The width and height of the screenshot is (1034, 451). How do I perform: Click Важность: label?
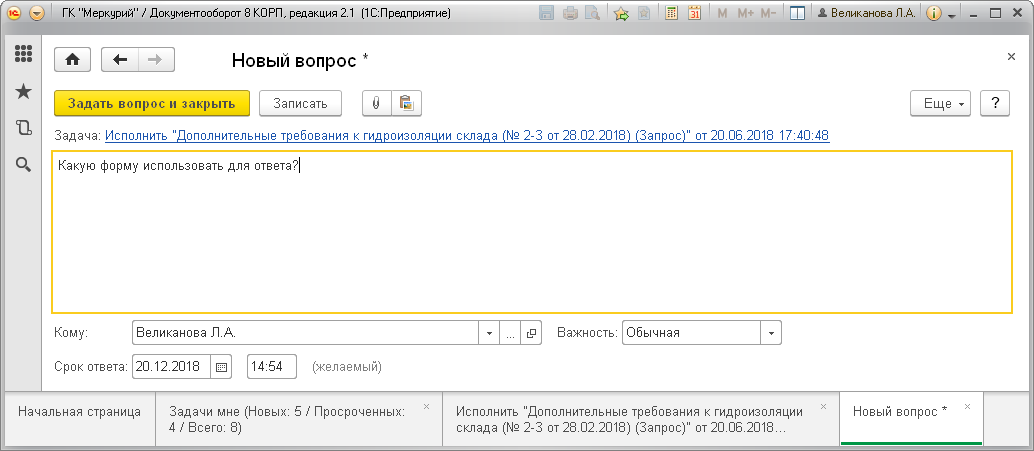pyautogui.click(x=588, y=333)
